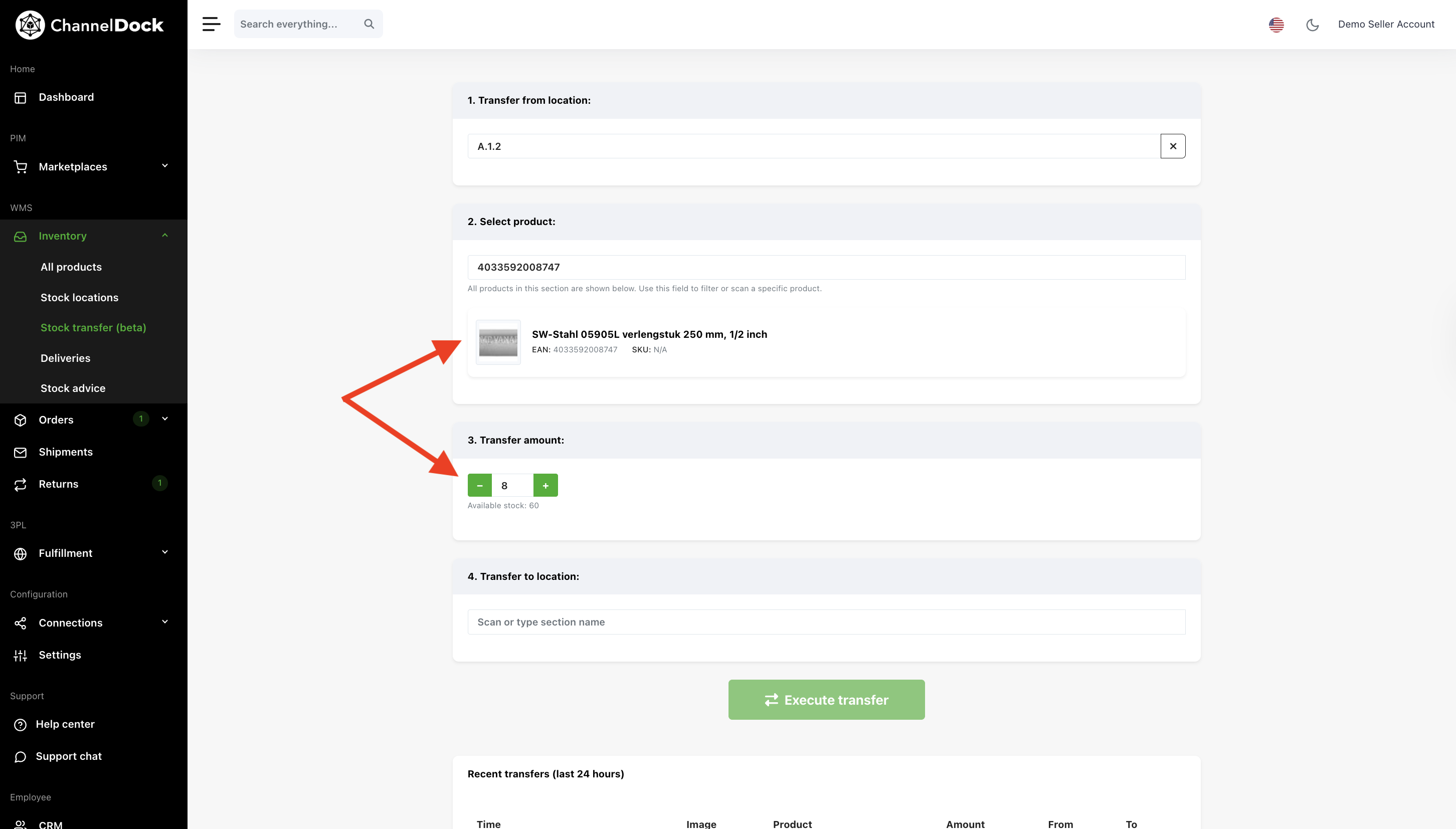Increase transfer amount with plus button

(x=545, y=486)
